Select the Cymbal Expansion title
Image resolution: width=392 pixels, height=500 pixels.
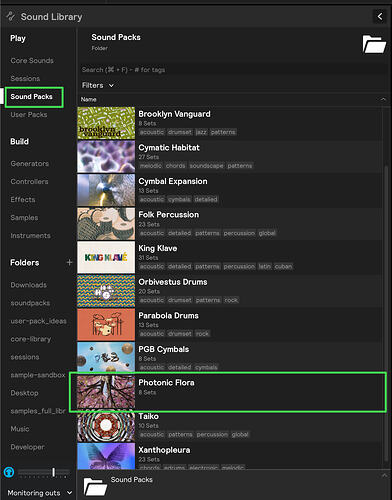pos(173,181)
